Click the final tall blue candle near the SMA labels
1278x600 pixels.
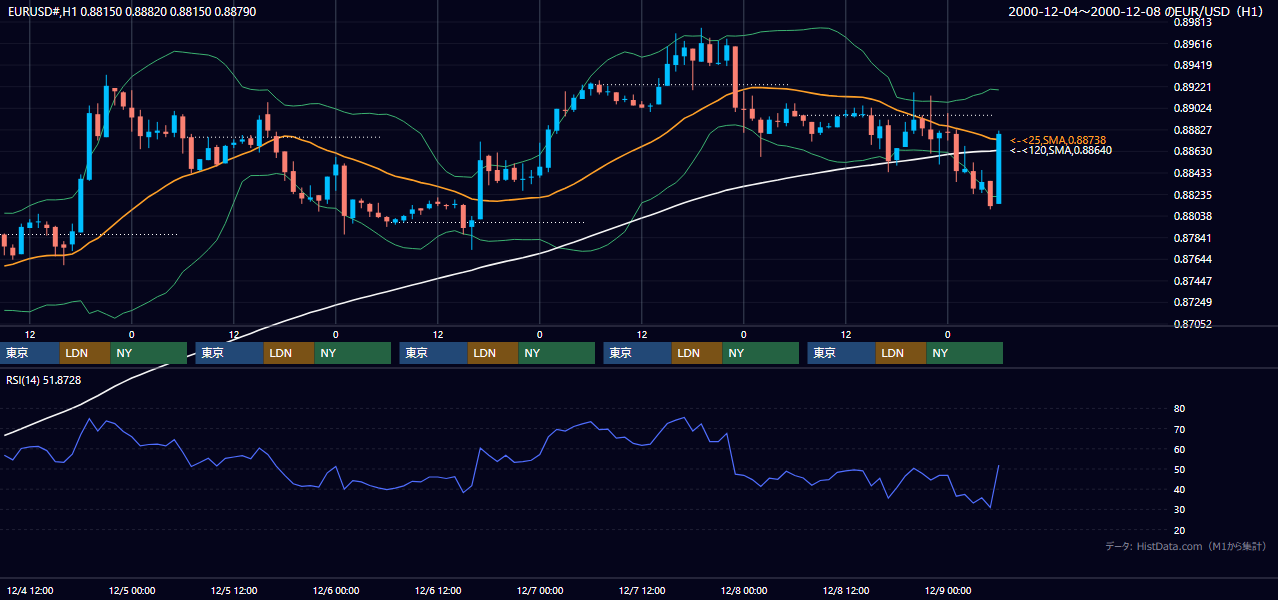coord(999,168)
